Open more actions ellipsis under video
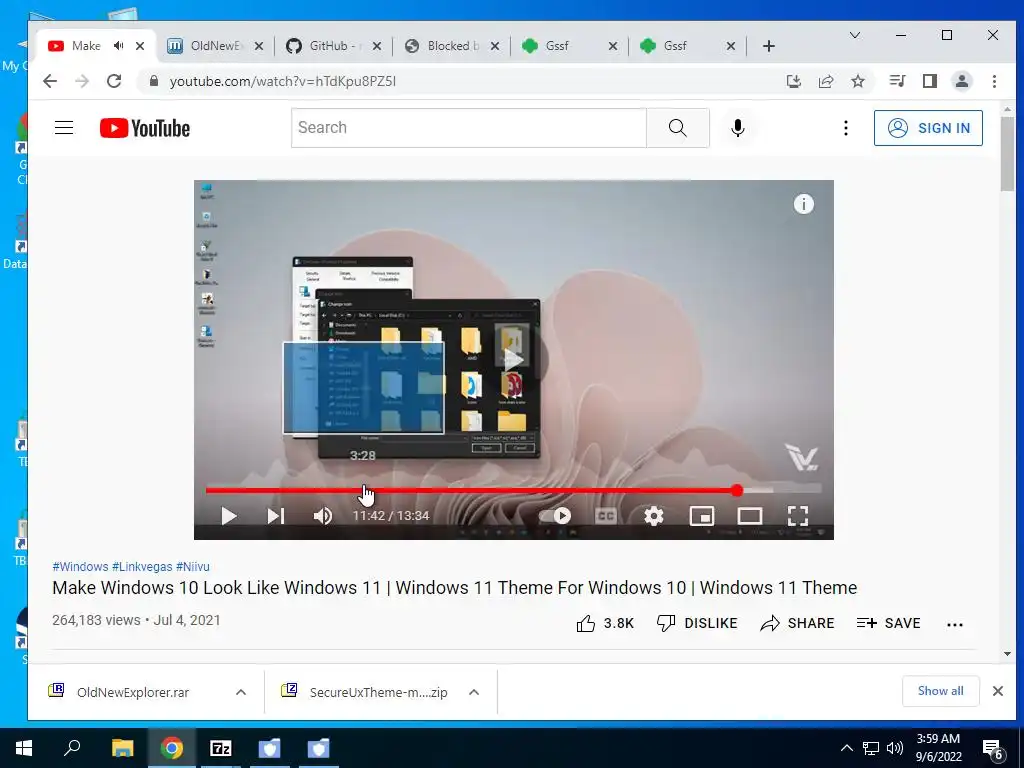Image resolution: width=1024 pixels, height=768 pixels. point(955,624)
